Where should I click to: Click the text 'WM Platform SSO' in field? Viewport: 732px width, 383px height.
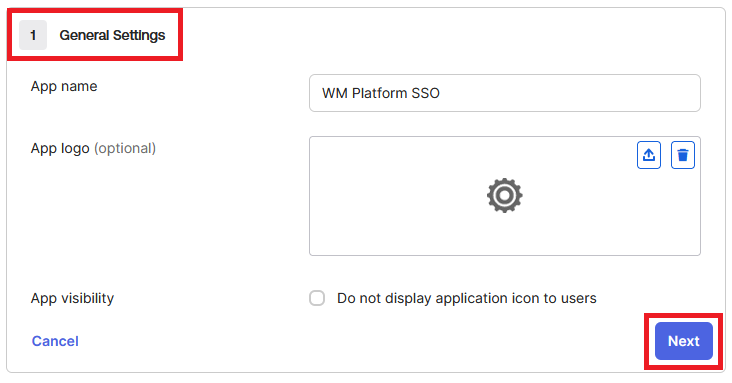381,93
